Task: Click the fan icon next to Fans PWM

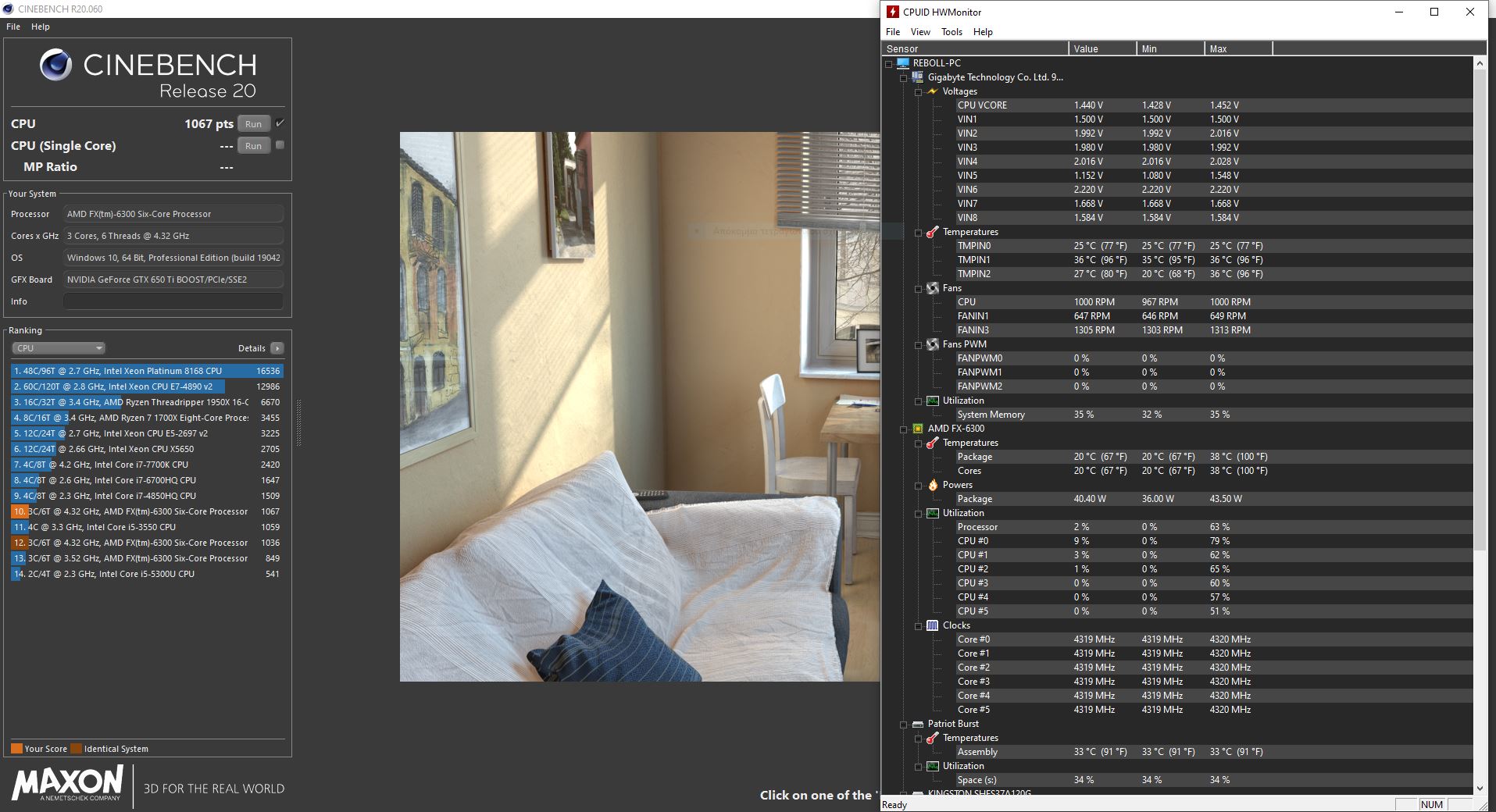Action: (932, 344)
